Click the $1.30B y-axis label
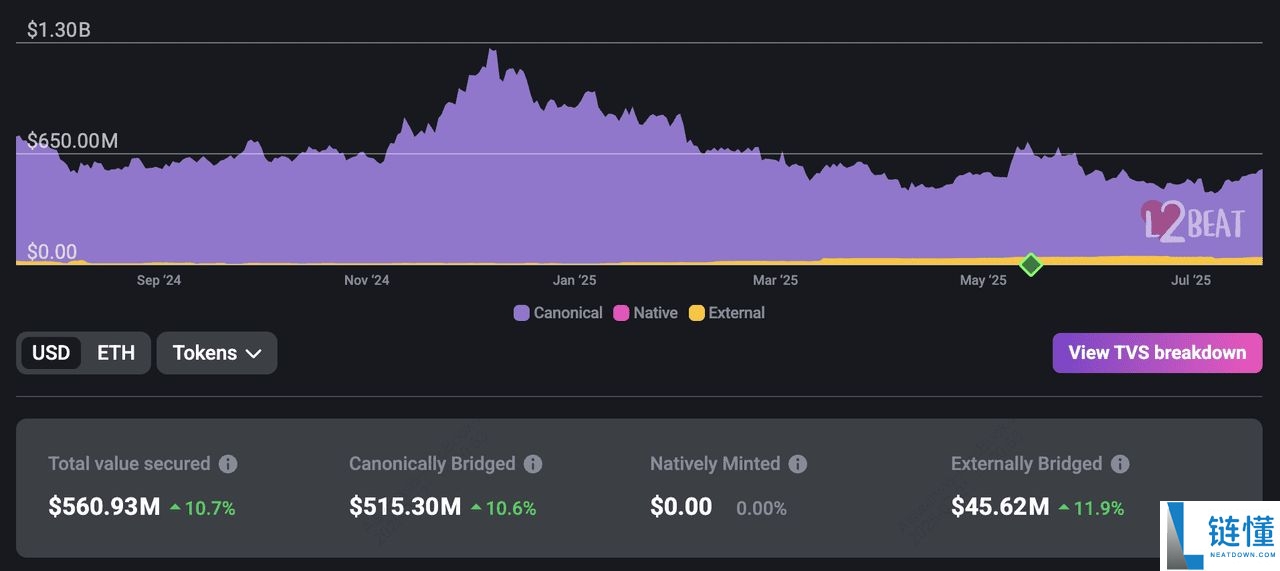Screen dimensions: 1280x571 (x=59, y=30)
